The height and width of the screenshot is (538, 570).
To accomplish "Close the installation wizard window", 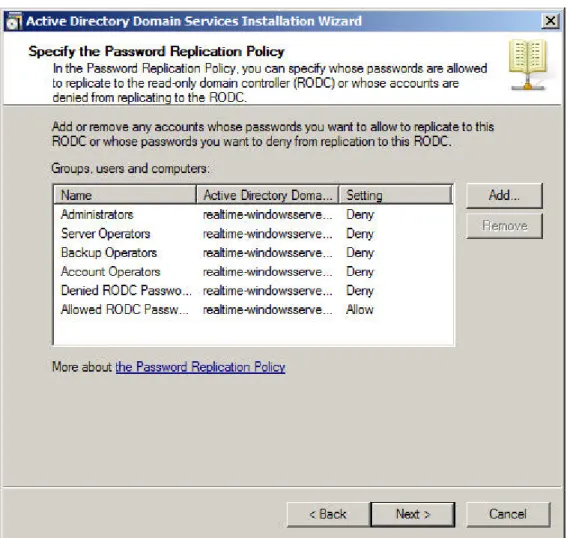I will tap(550, 21).
